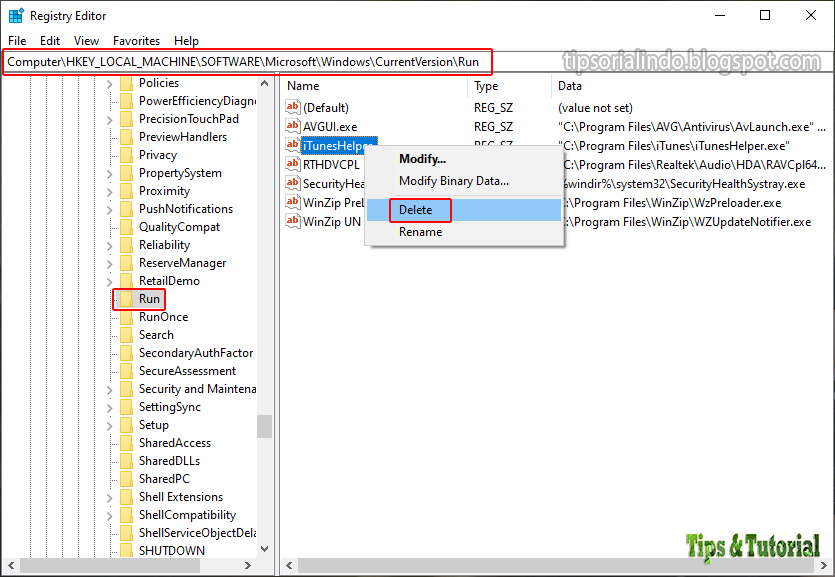Click the tree pane vertical scroll up arrow

click(x=265, y=84)
